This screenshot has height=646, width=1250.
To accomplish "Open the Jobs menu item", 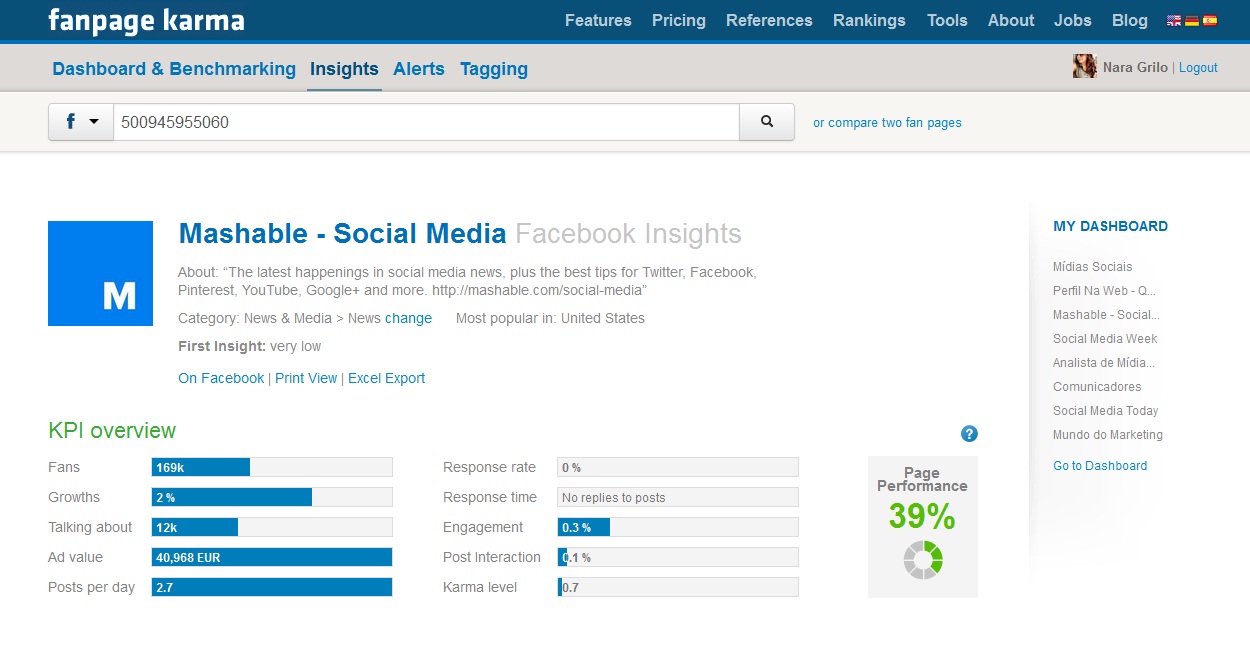I will [x=1073, y=20].
